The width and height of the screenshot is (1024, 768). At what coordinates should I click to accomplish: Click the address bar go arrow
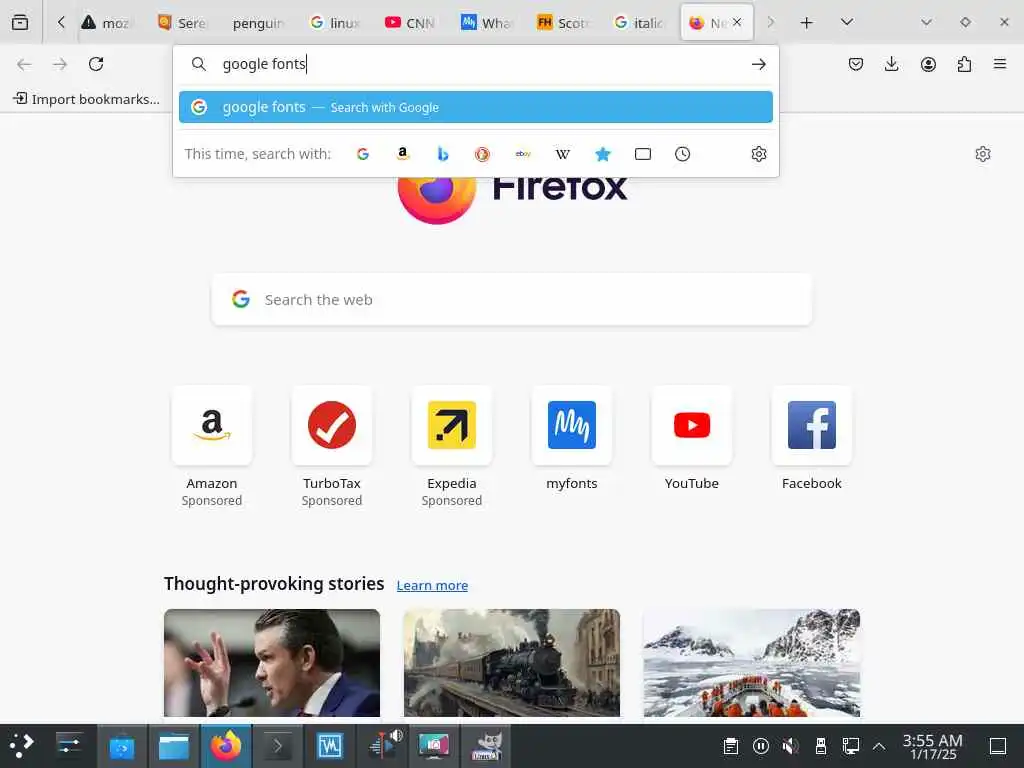(758, 64)
